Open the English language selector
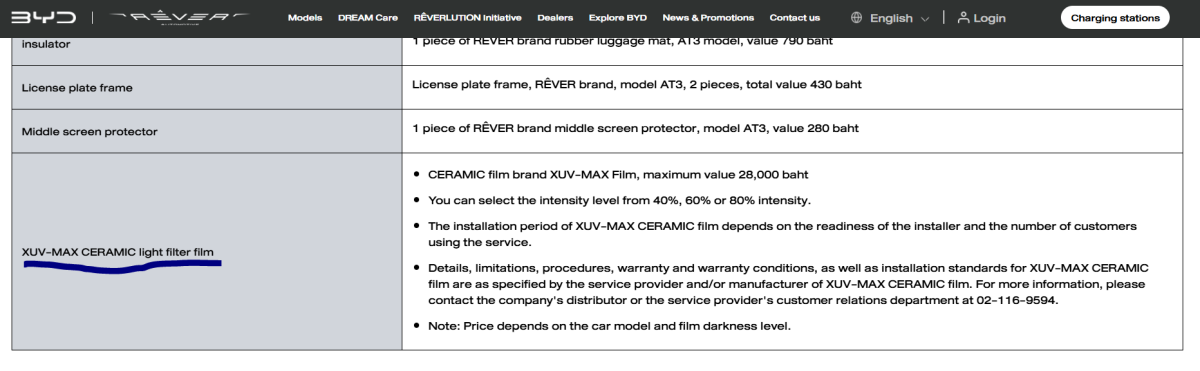 click(x=891, y=18)
